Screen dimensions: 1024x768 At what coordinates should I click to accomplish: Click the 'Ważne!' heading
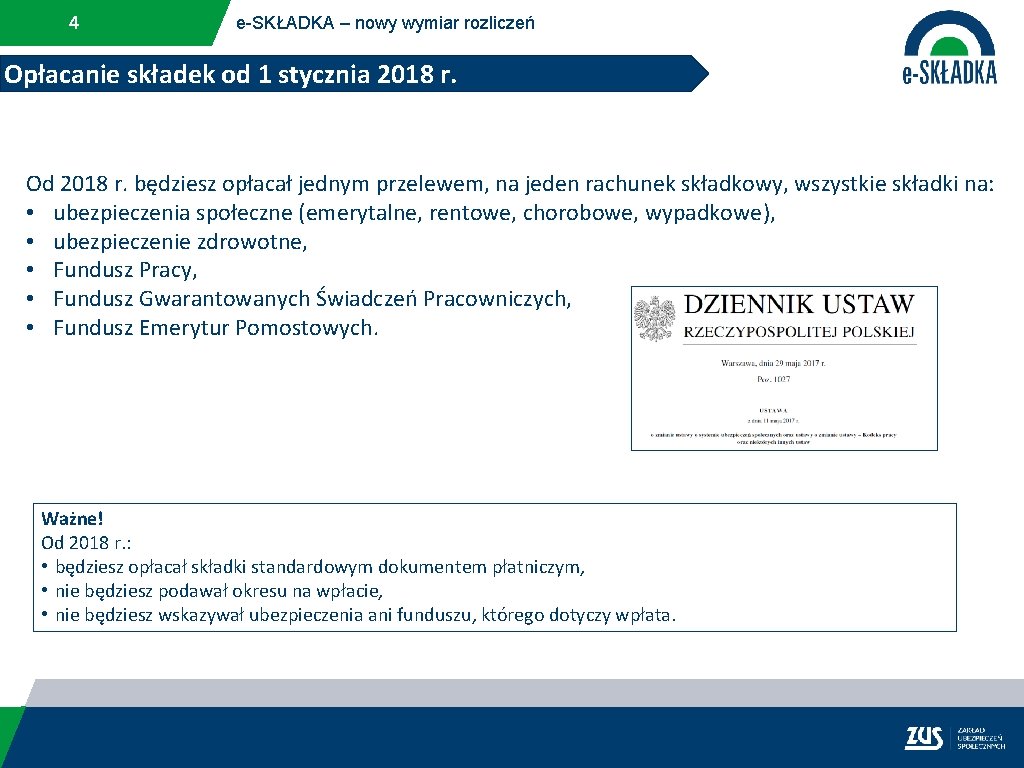[72, 519]
